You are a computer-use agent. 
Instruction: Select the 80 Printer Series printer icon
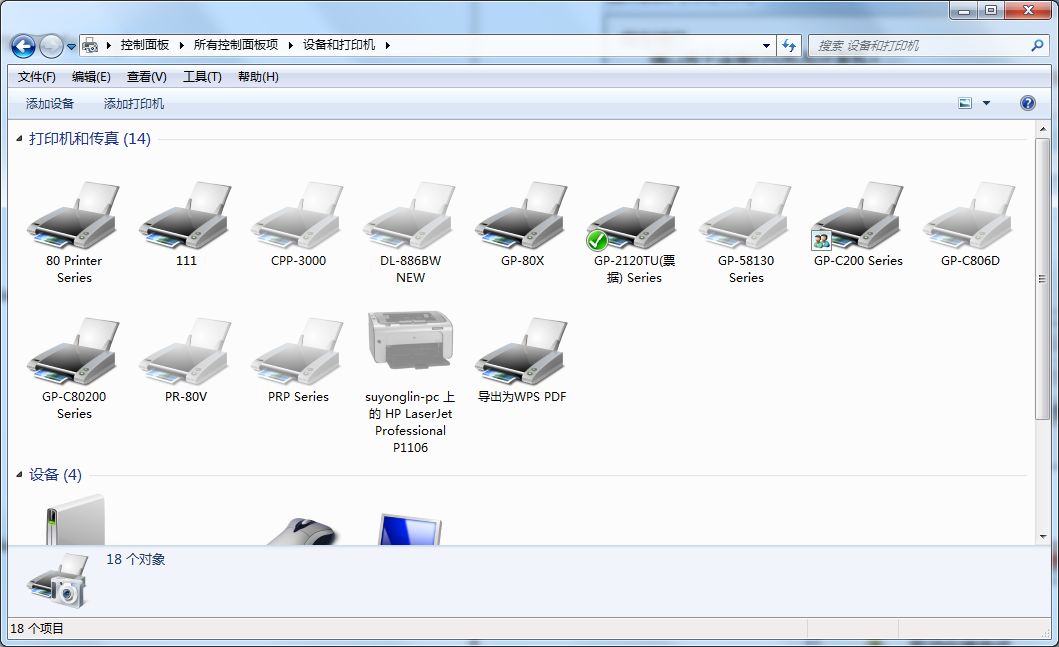pyautogui.click(x=74, y=215)
